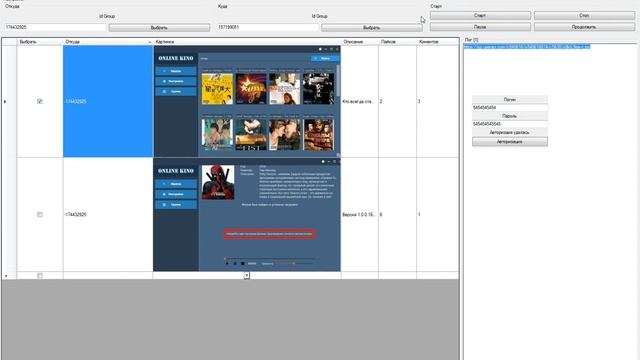Sort by the Откуда column header
The width and height of the screenshot is (640, 360).
click(108, 42)
